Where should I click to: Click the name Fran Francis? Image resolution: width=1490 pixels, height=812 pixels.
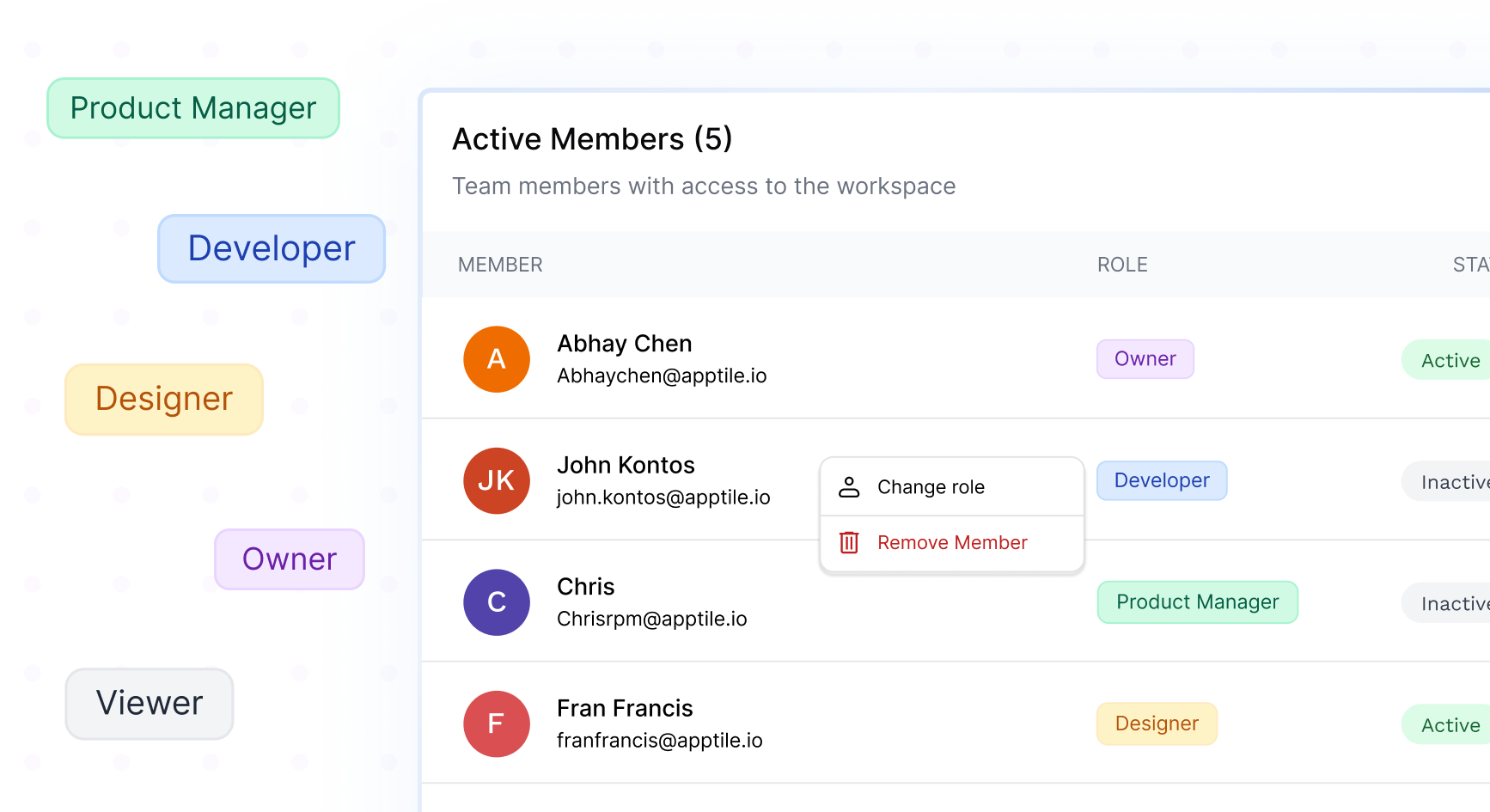pyautogui.click(x=625, y=708)
